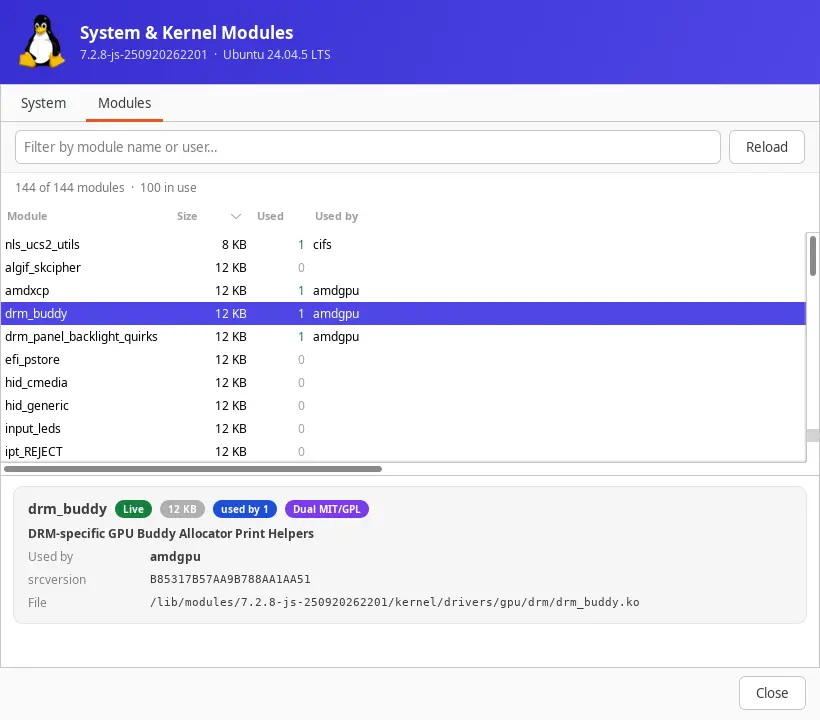
Task: Select the efi_pstore module row
Action: point(403,359)
